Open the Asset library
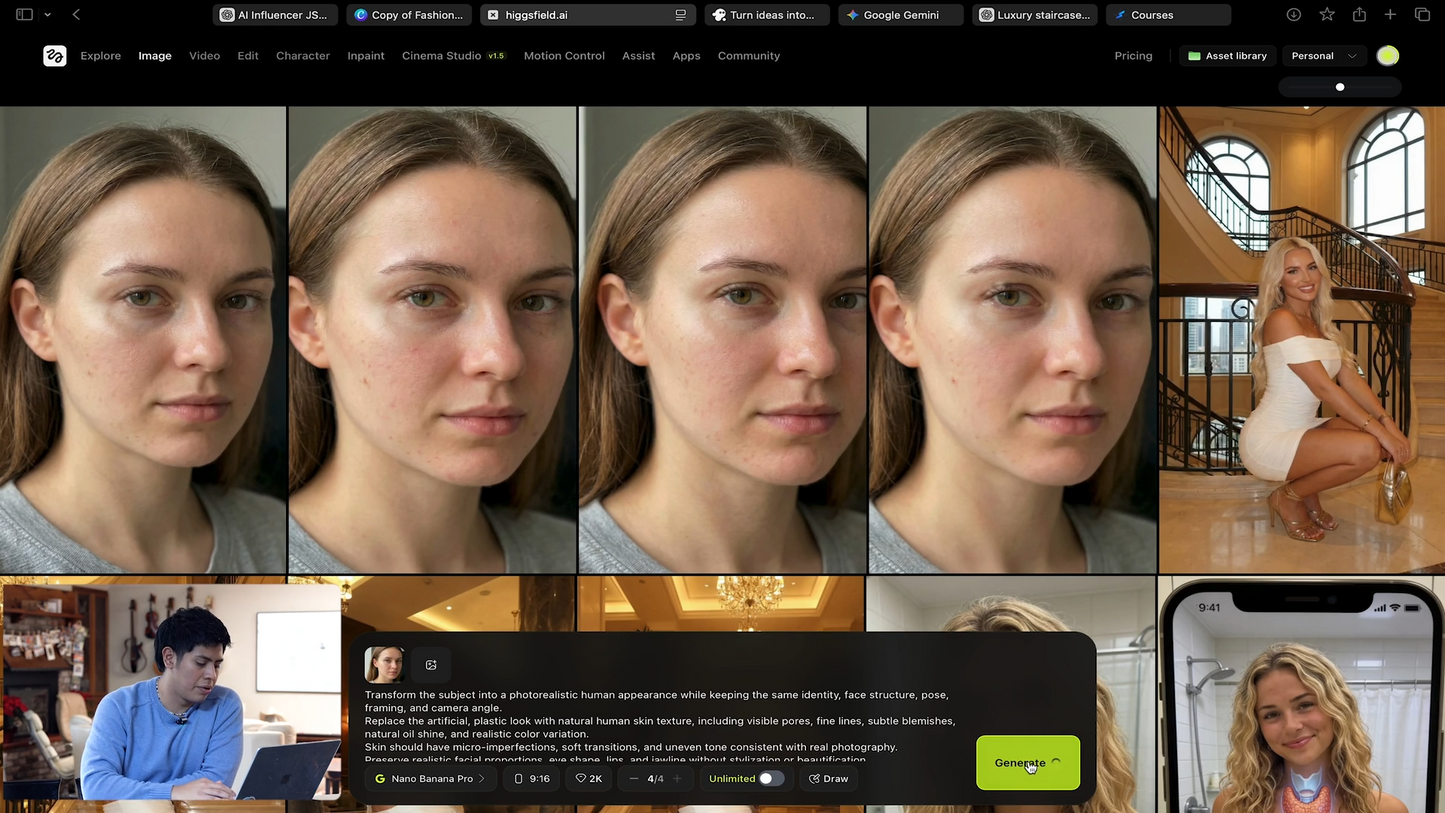This screenshot has height=813, width=1445. (x=1227, y=56)
